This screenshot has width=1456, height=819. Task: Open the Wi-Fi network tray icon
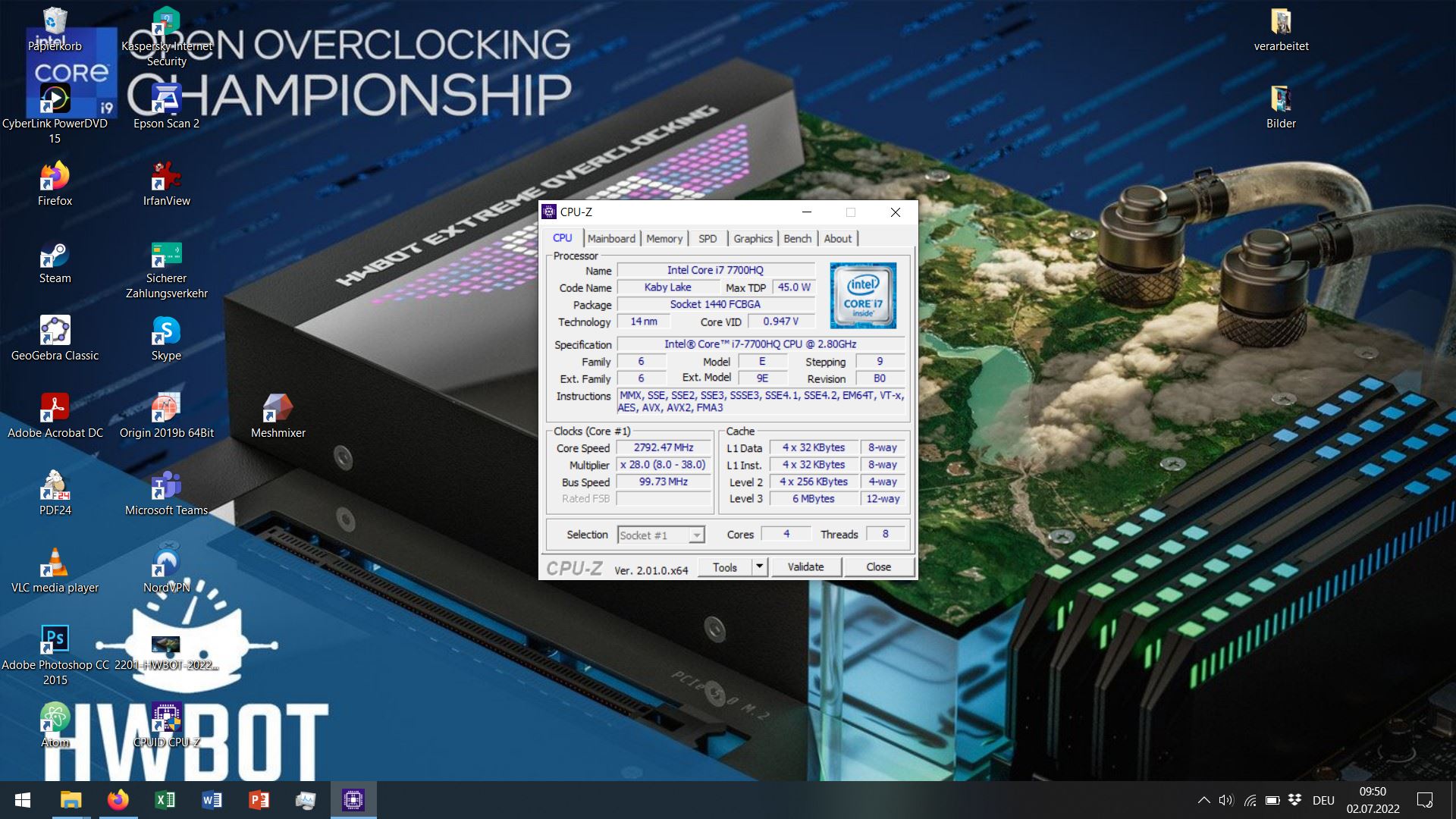1250,800
